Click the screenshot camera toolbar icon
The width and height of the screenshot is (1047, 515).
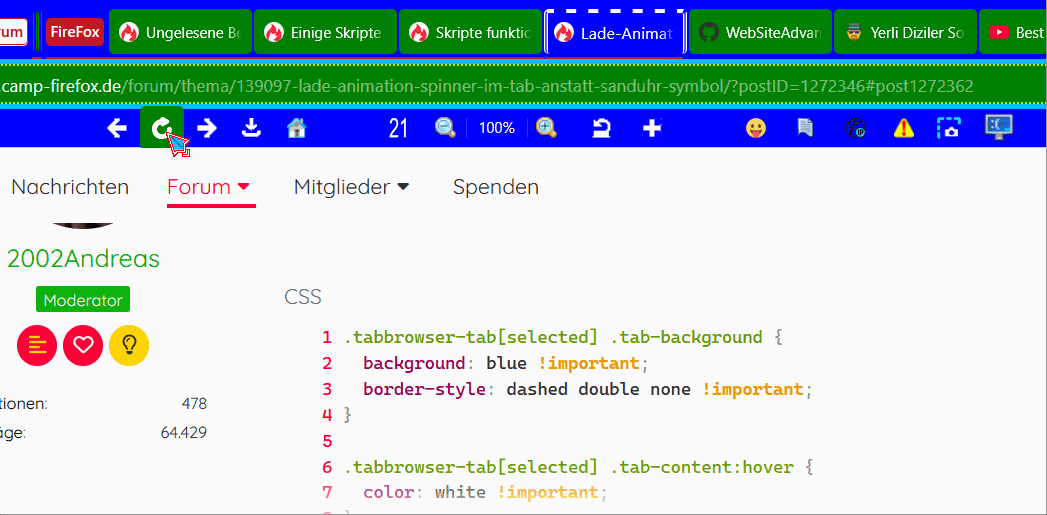[x=948, y=128]
